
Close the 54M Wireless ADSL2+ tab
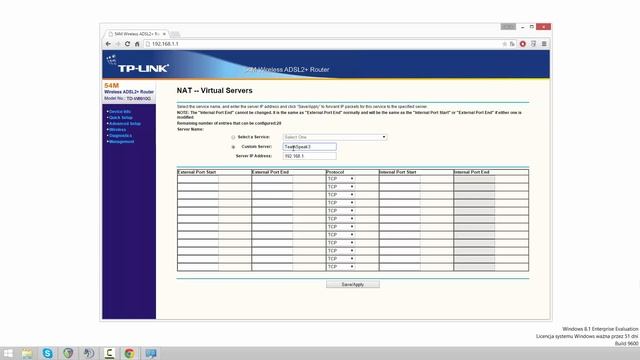(x=164, y=34)
